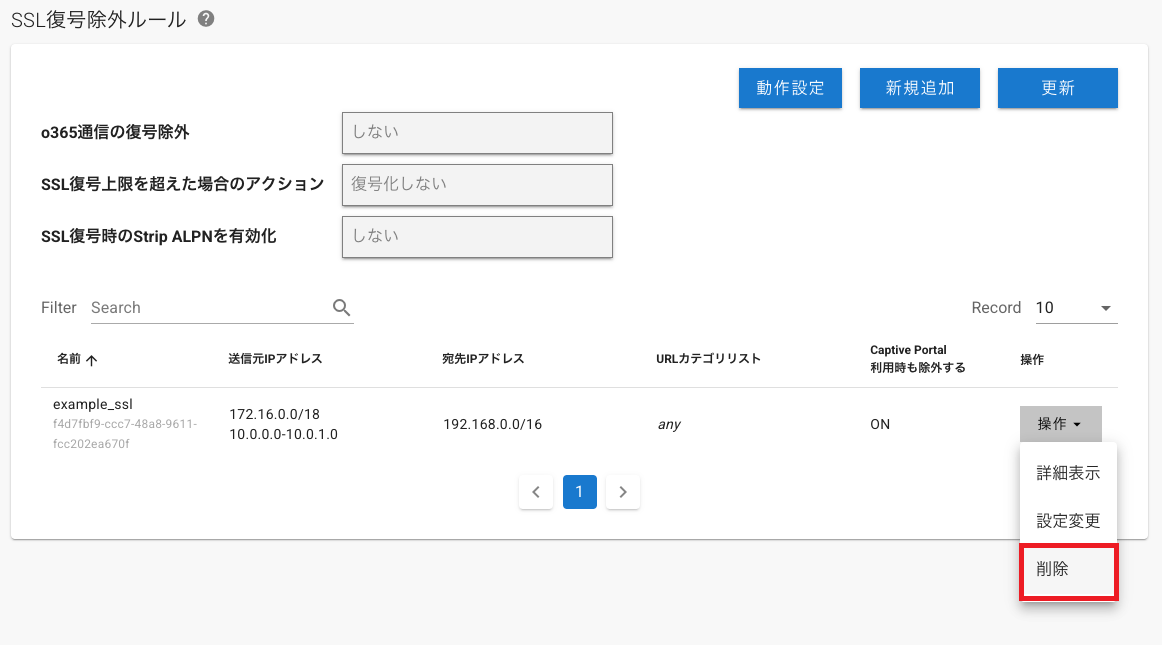1162x645 pixels.
Task: Click the 宛先IPアドレス column header
Action: pyautogui.click(x=483, y=359)
